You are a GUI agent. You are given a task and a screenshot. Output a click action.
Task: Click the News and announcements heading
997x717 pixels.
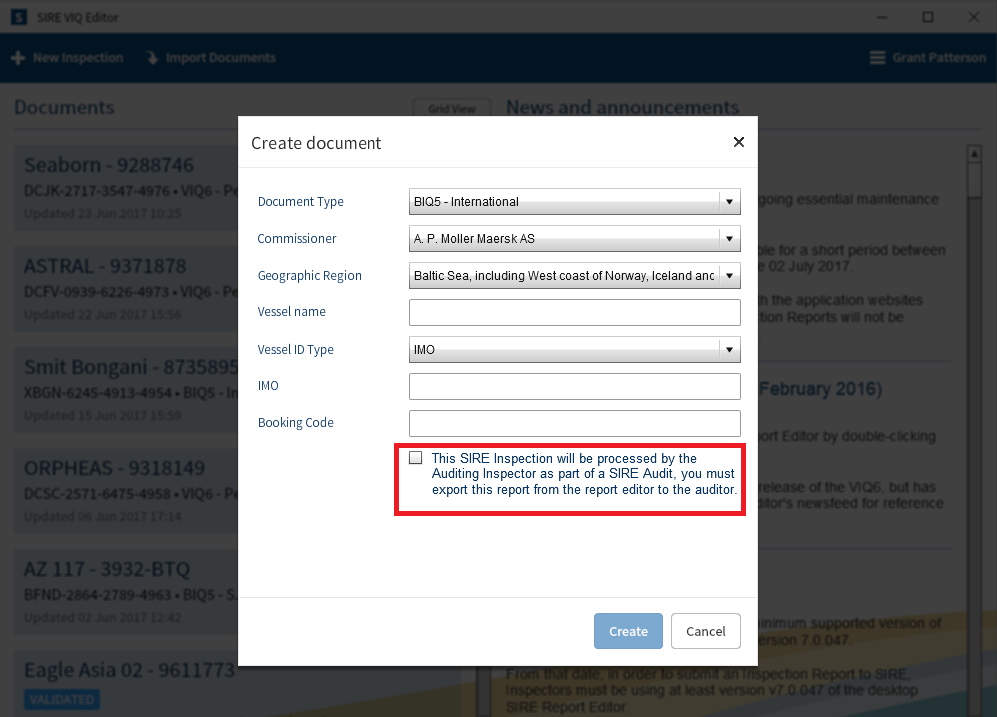pyautogui.click(x=622, y=107)
